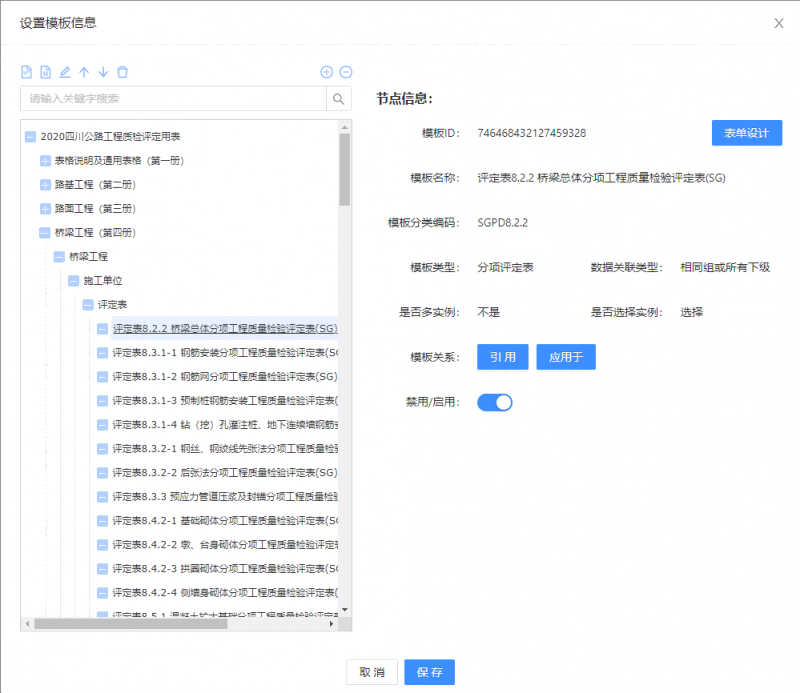800x693 pixels.
Task: Move node down with the down arrow icon
Action: tap(103, 72)
